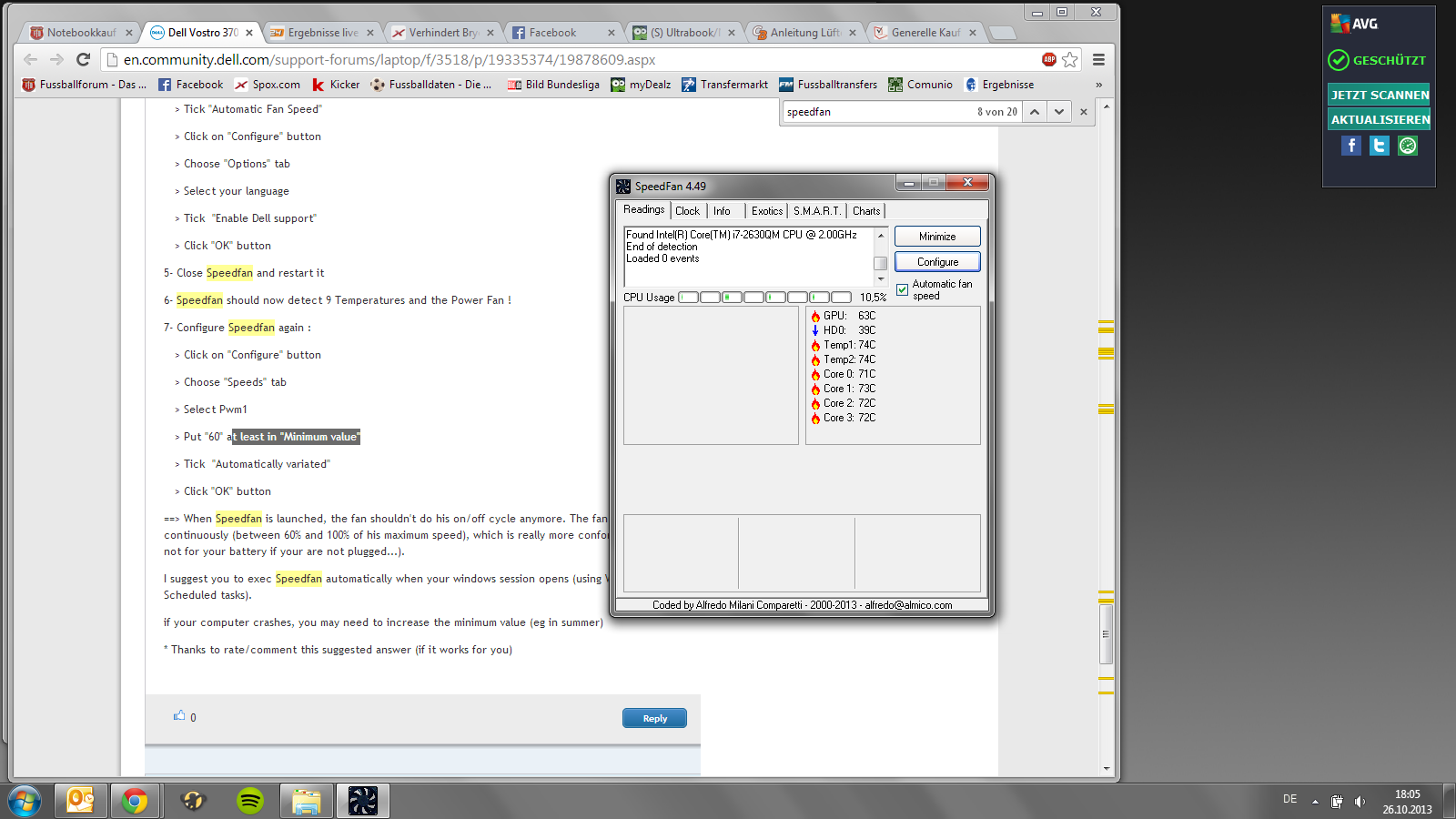The width and height of the screenshot is (1456, 819).
Task: Open Comunio bookmark
Action: [x=921, y=85]
